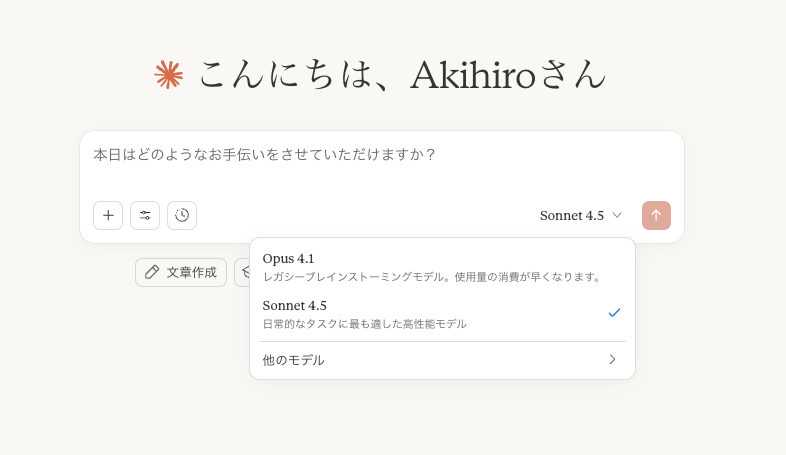
Task: Click the right arrow beside 他のモデル
Action: 612,359
